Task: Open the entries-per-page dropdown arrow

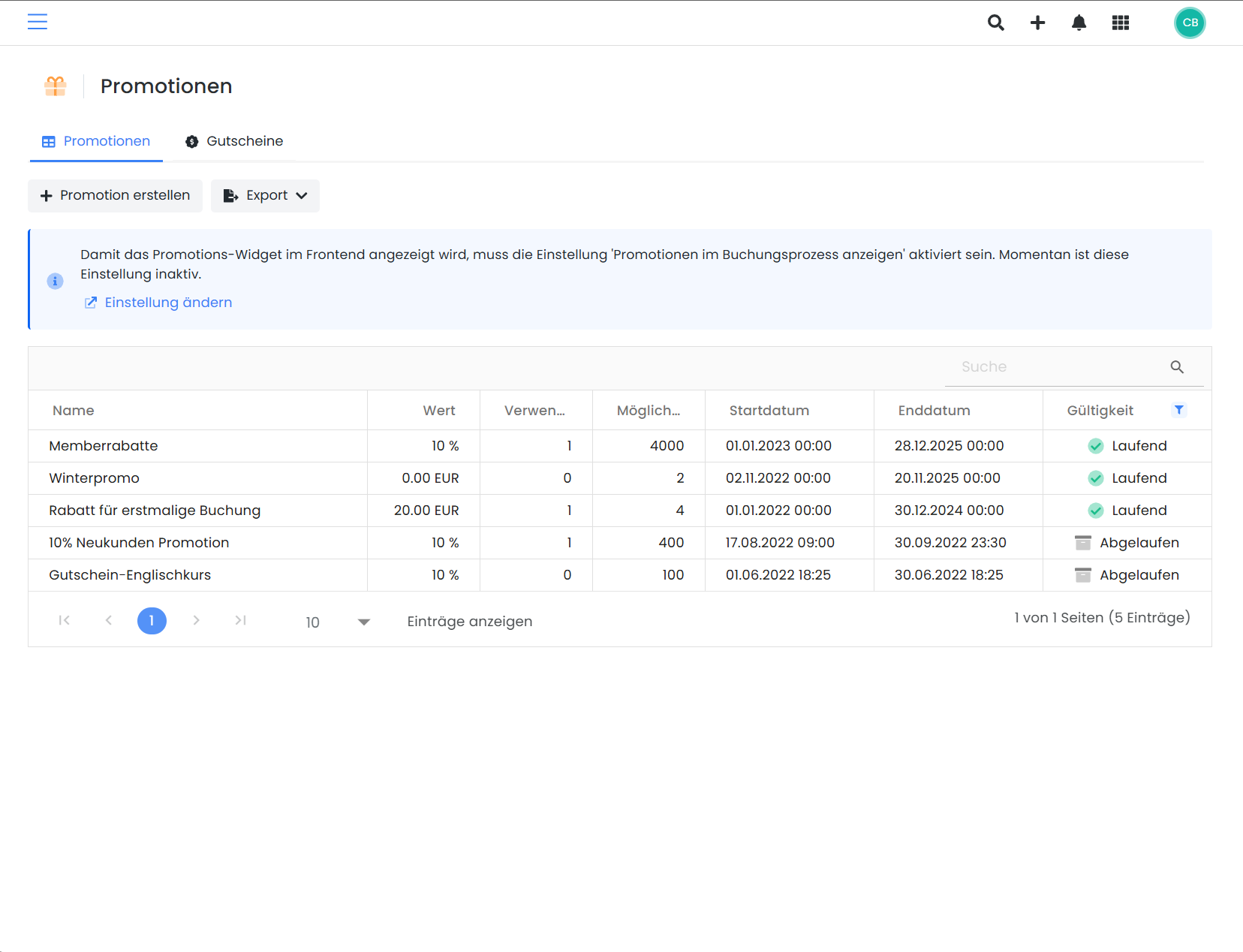Action: pyautogui.click(x=364, y=622)
